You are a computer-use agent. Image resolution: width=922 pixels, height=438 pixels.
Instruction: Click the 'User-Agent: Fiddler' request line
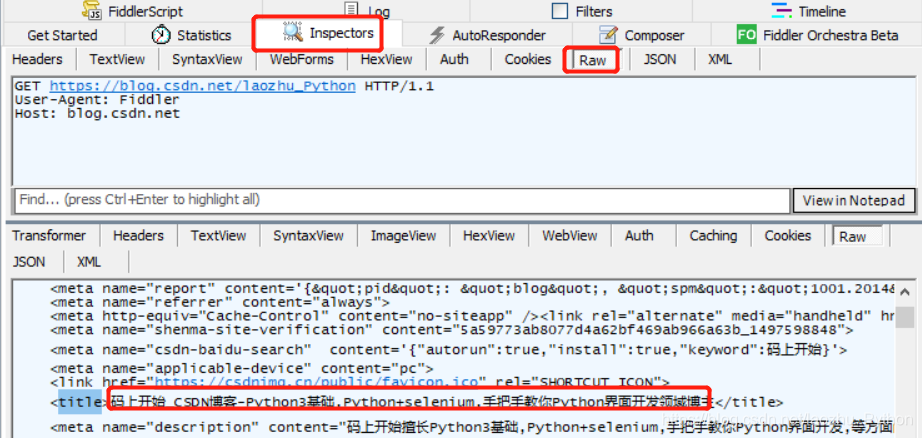[97, 100]
